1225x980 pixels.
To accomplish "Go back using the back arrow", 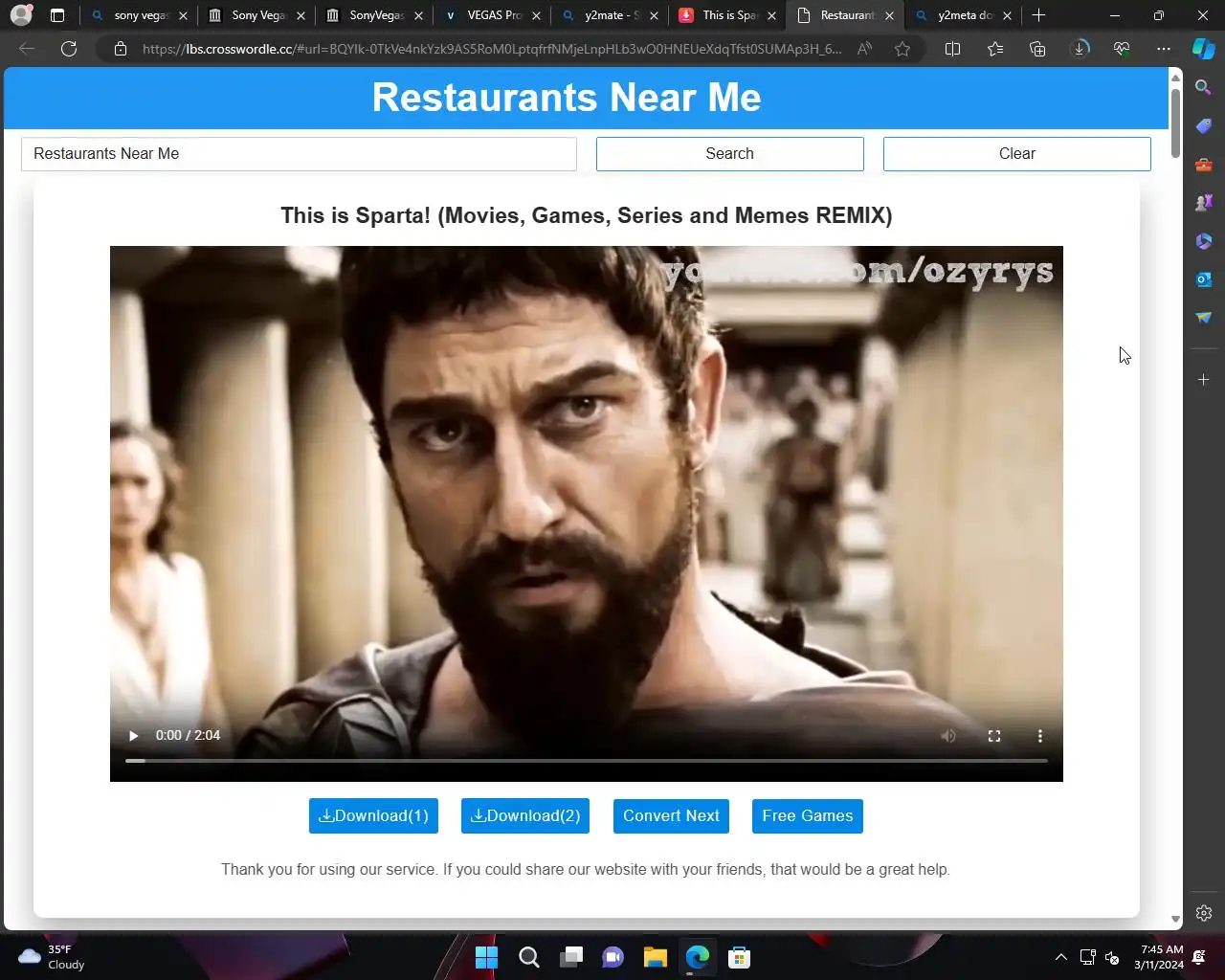I will 27,49.
